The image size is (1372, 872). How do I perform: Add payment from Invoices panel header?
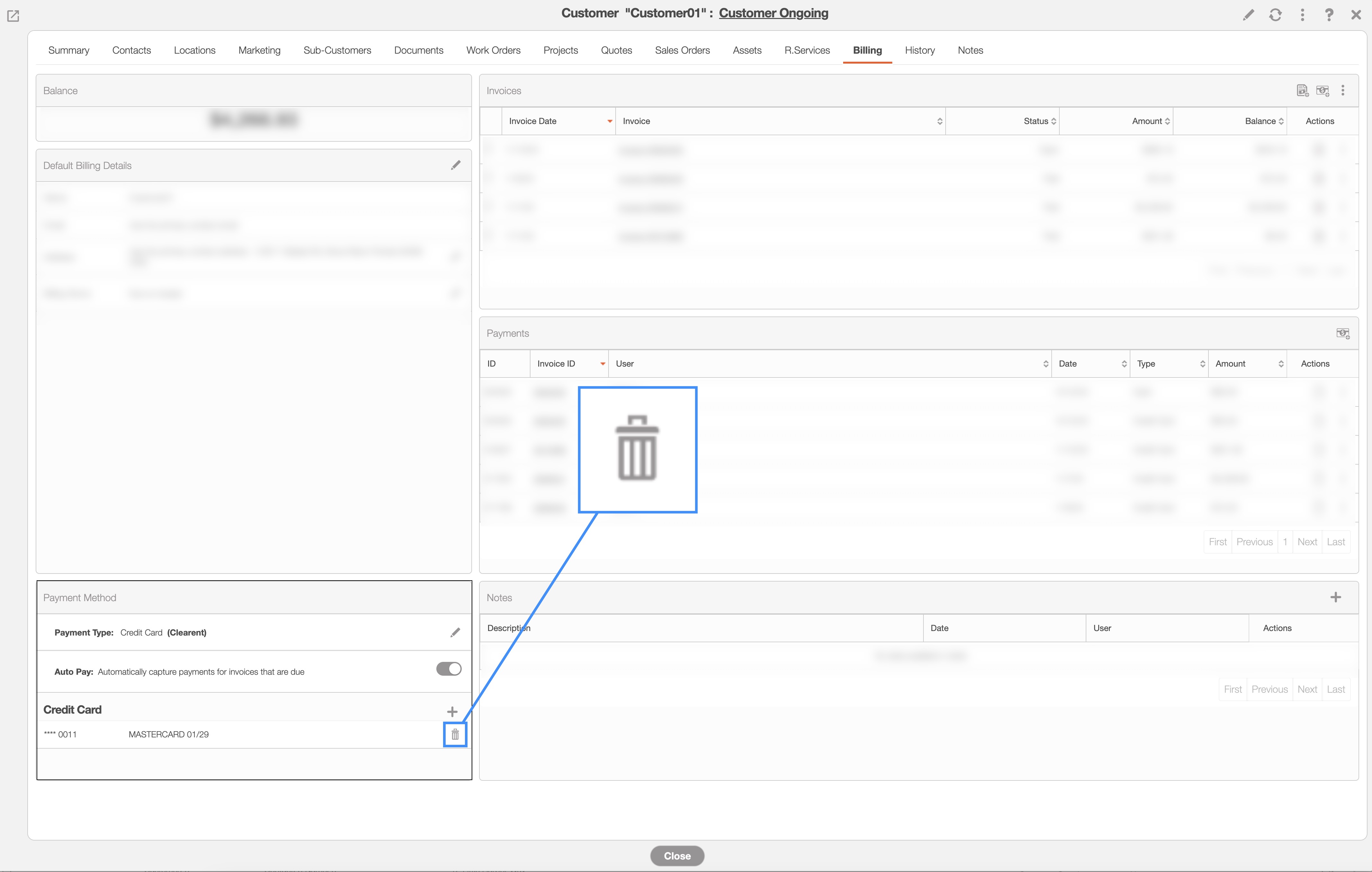tap(1323, 91)
